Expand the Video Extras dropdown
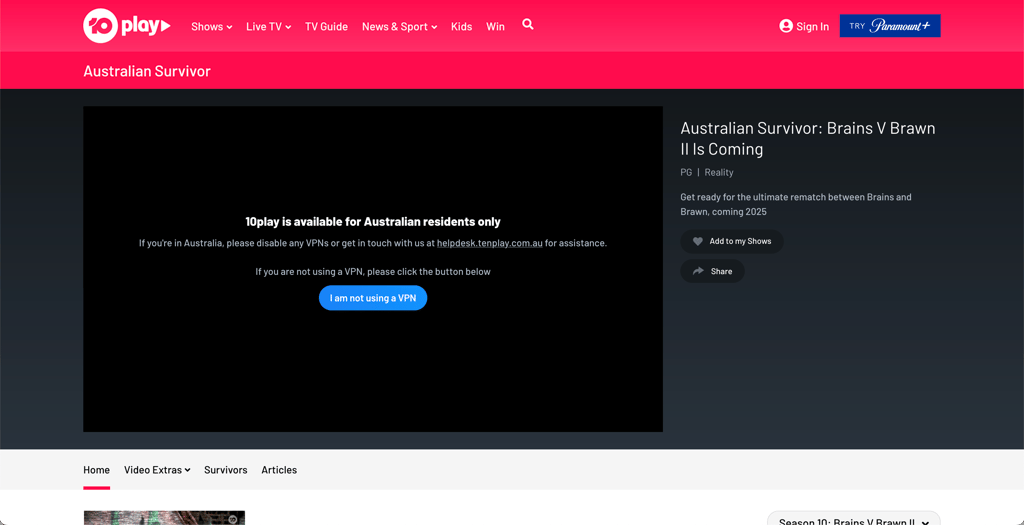1024x525 pixels. 157,470
